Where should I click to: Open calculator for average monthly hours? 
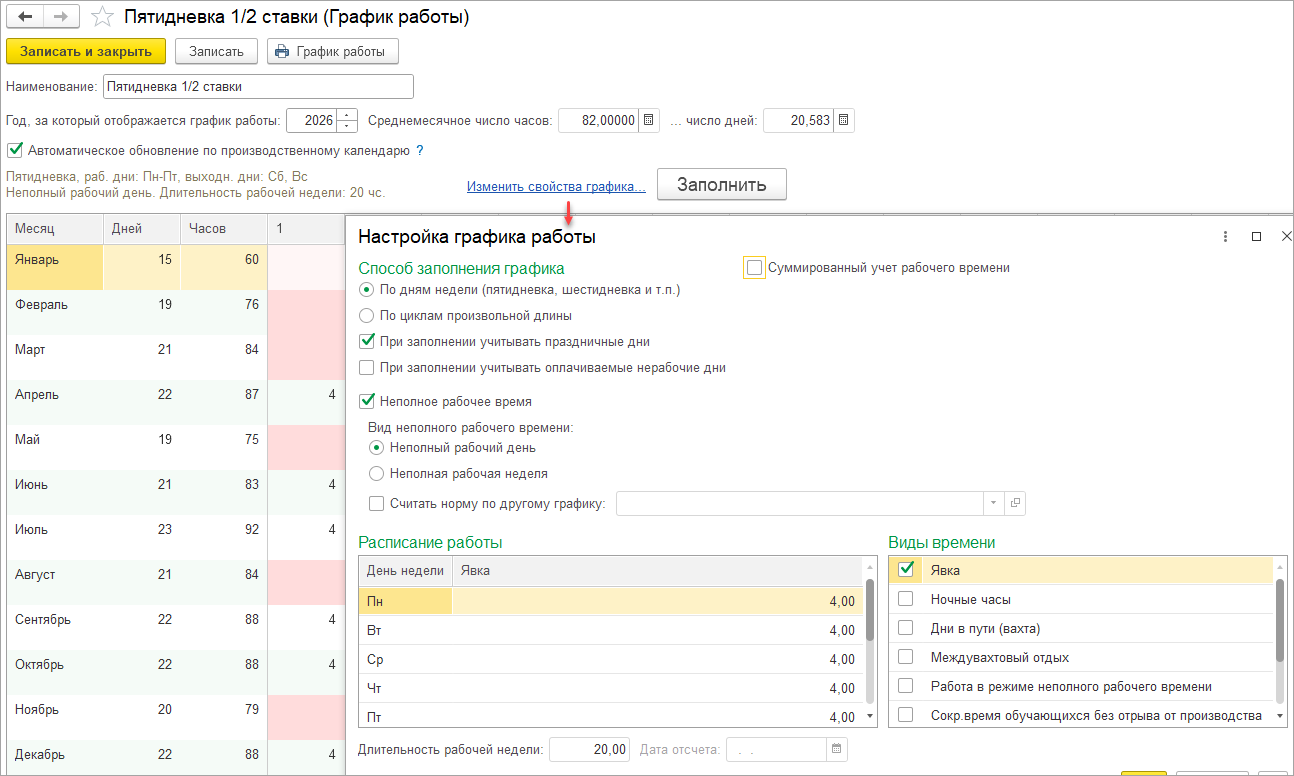coord(649,121)
